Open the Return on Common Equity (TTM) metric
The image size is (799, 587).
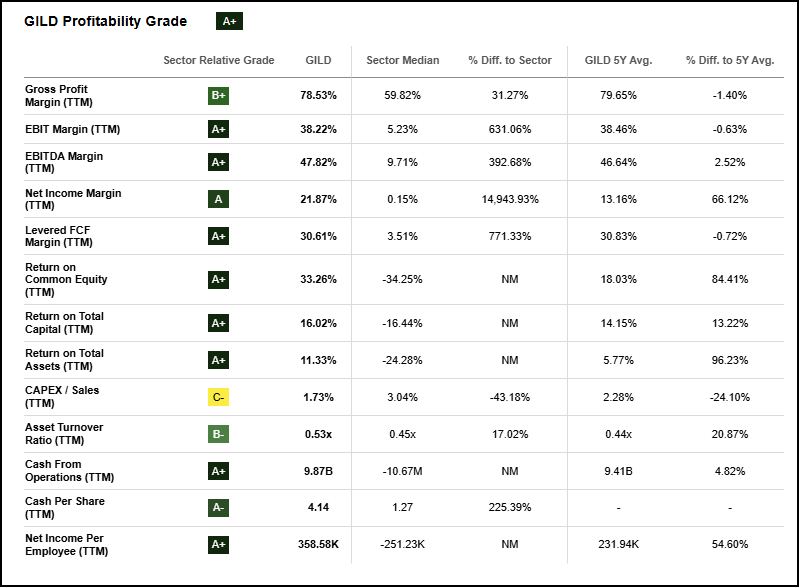[64, 279]
